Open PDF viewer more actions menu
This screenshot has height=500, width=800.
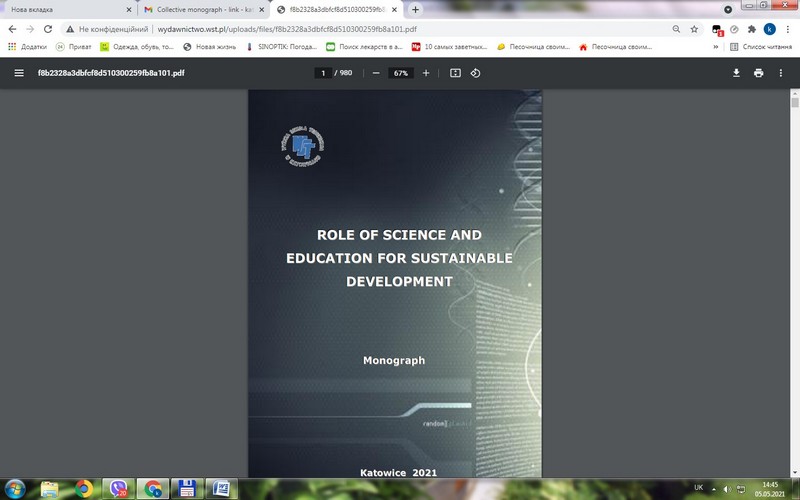[x=782, y=73]
